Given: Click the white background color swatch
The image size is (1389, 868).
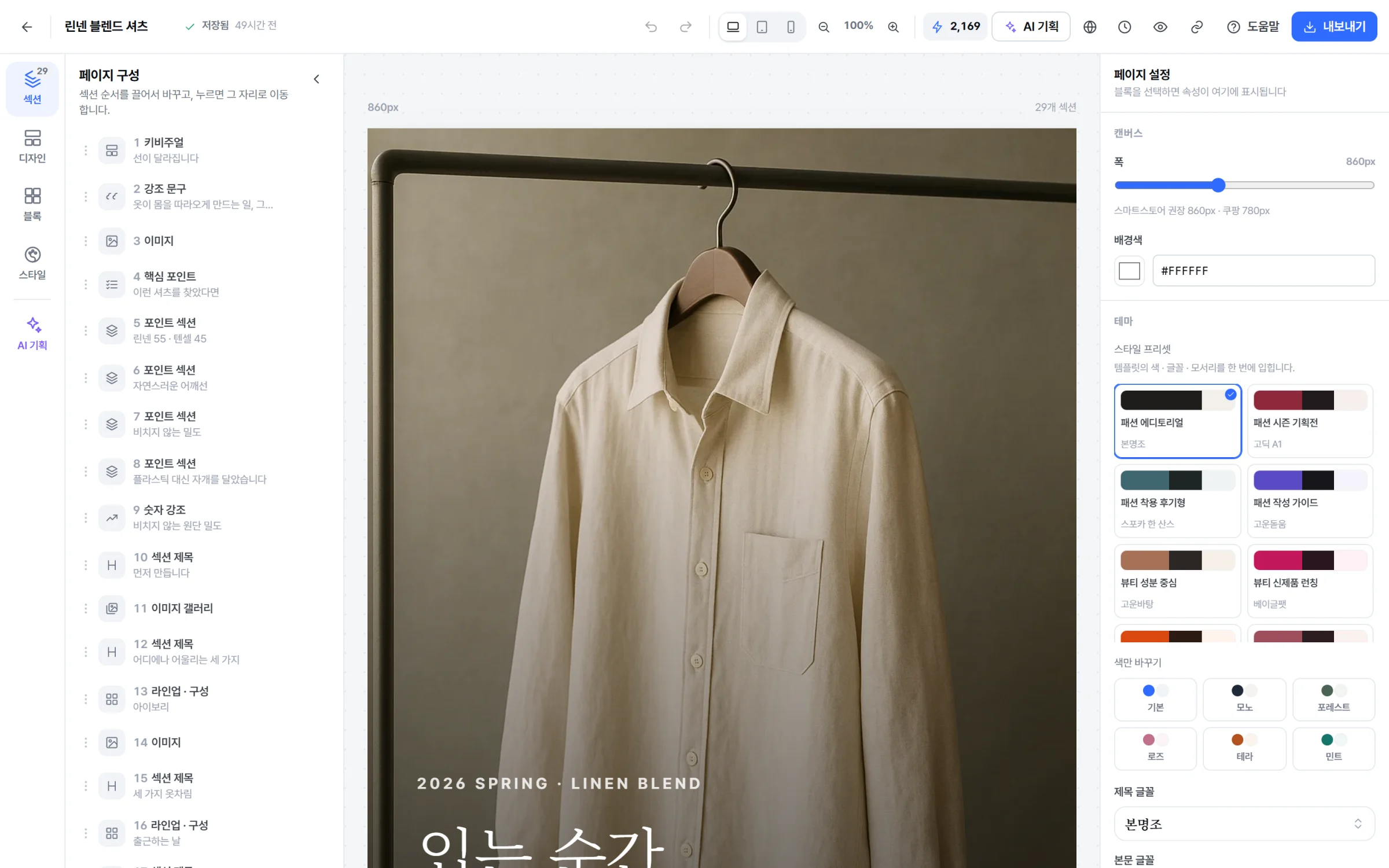Looking at the screenshot, I should 1129,271.
